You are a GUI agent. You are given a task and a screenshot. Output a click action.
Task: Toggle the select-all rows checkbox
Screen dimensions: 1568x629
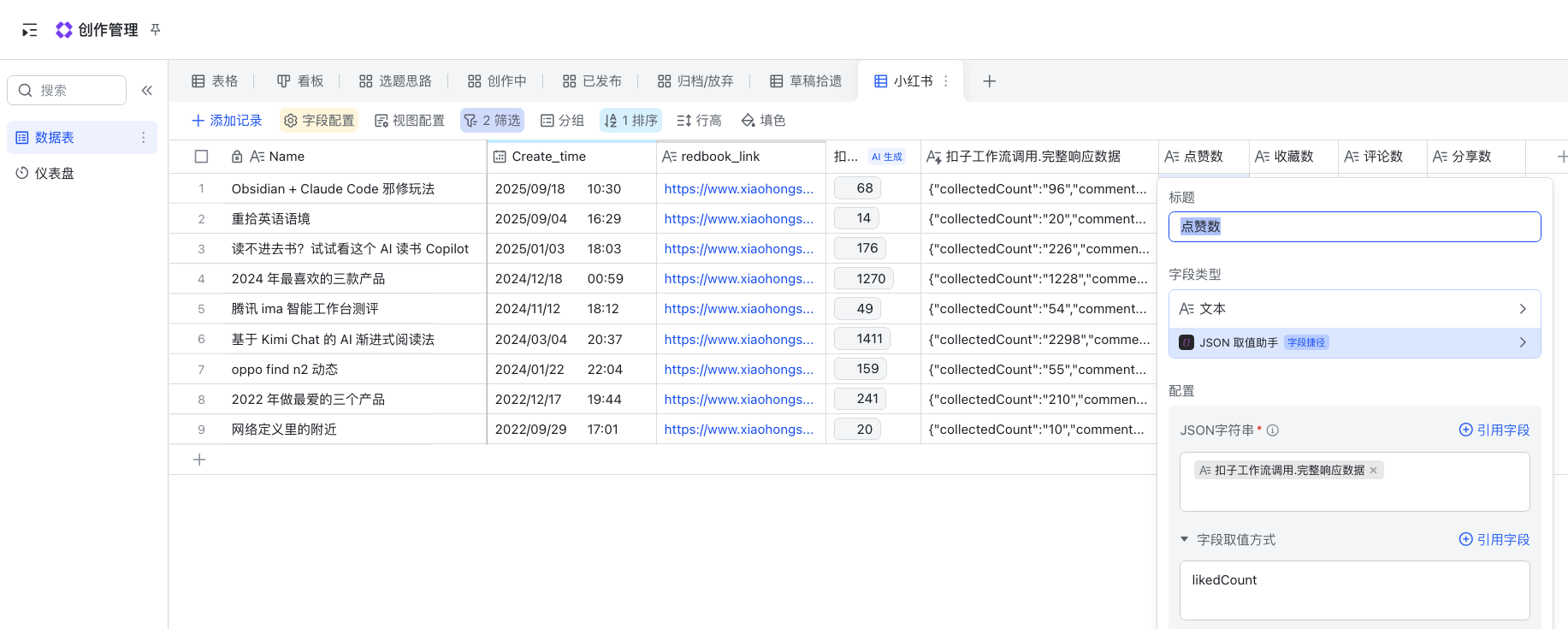[202, 157]
